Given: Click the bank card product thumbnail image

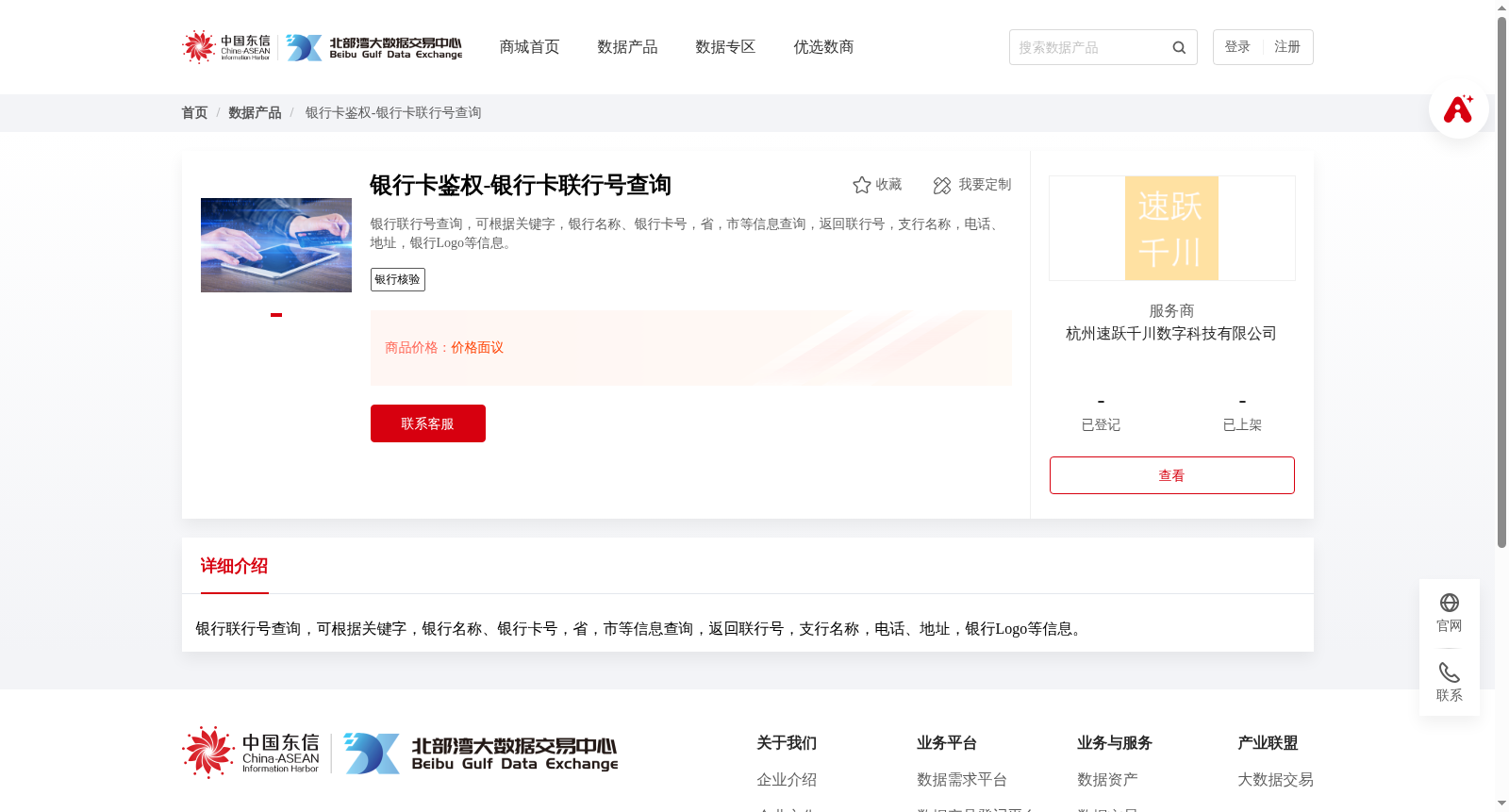Looking at the screenshot, I should pos(276,245).
